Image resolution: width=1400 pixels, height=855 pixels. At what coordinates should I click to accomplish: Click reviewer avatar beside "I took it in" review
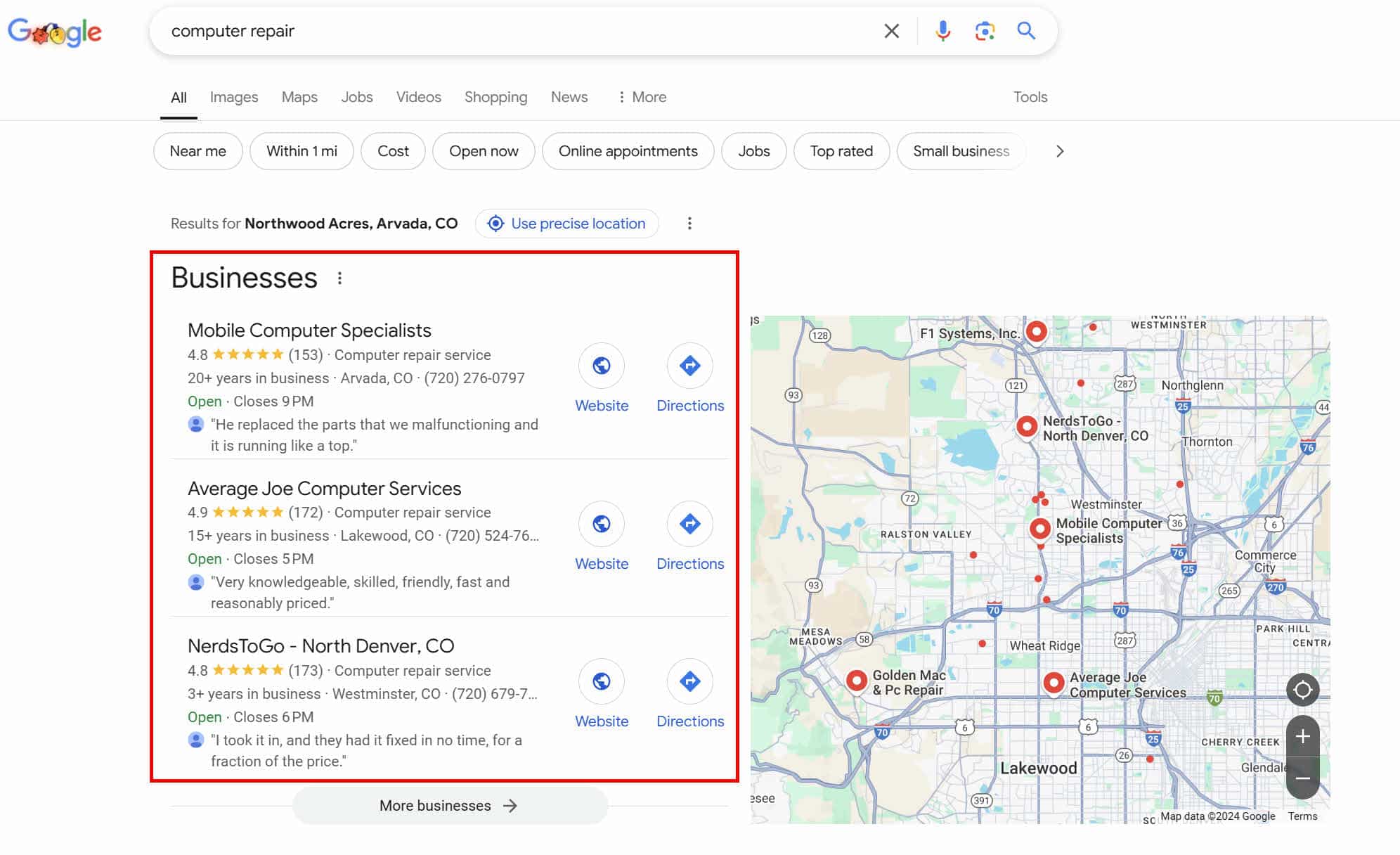point(196,740)
